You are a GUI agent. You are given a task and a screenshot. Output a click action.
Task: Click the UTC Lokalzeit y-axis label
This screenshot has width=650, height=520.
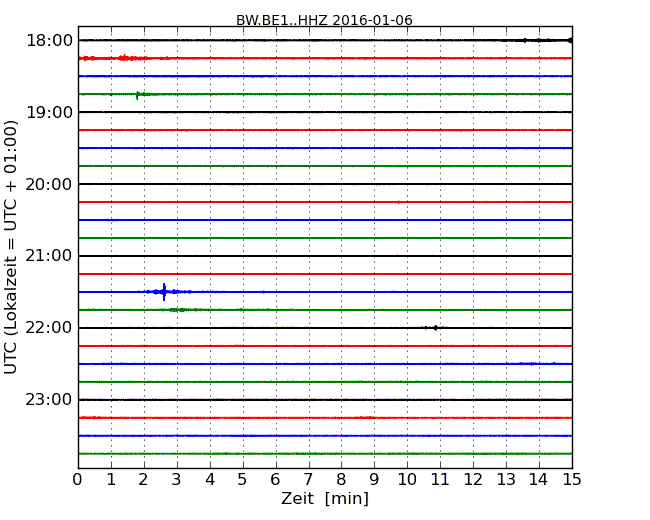pyautogui.click(x=11, y=247)
